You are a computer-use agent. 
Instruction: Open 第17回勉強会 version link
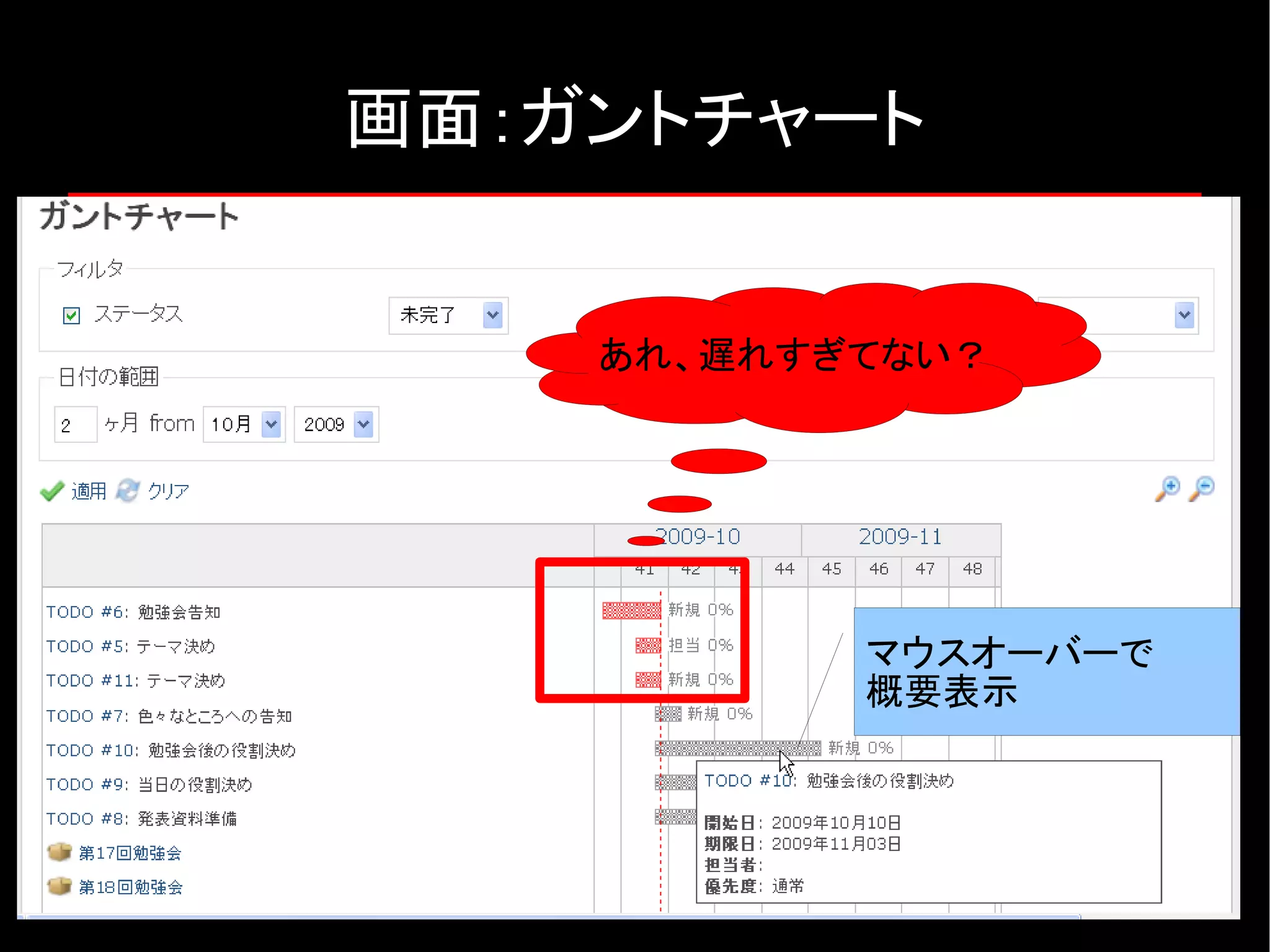point(130,853)
